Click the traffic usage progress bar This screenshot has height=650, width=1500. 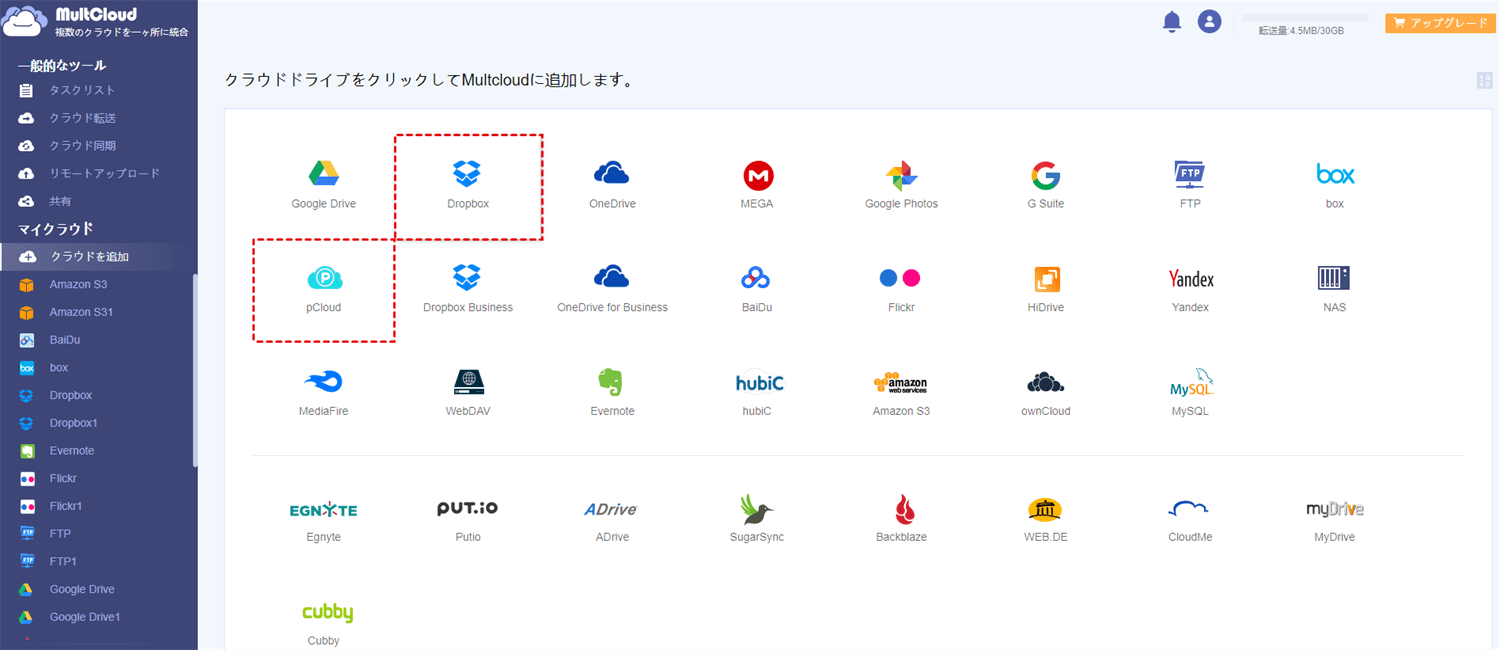click(x=1304, y=17)
